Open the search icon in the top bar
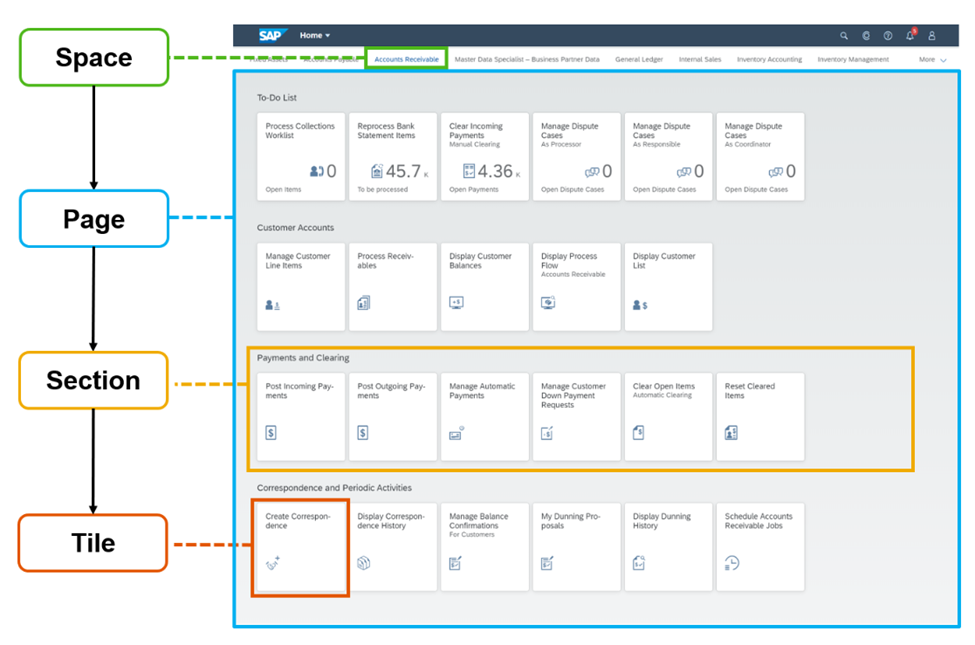Screen dimensions: 975x645 [x=844, y=36]
